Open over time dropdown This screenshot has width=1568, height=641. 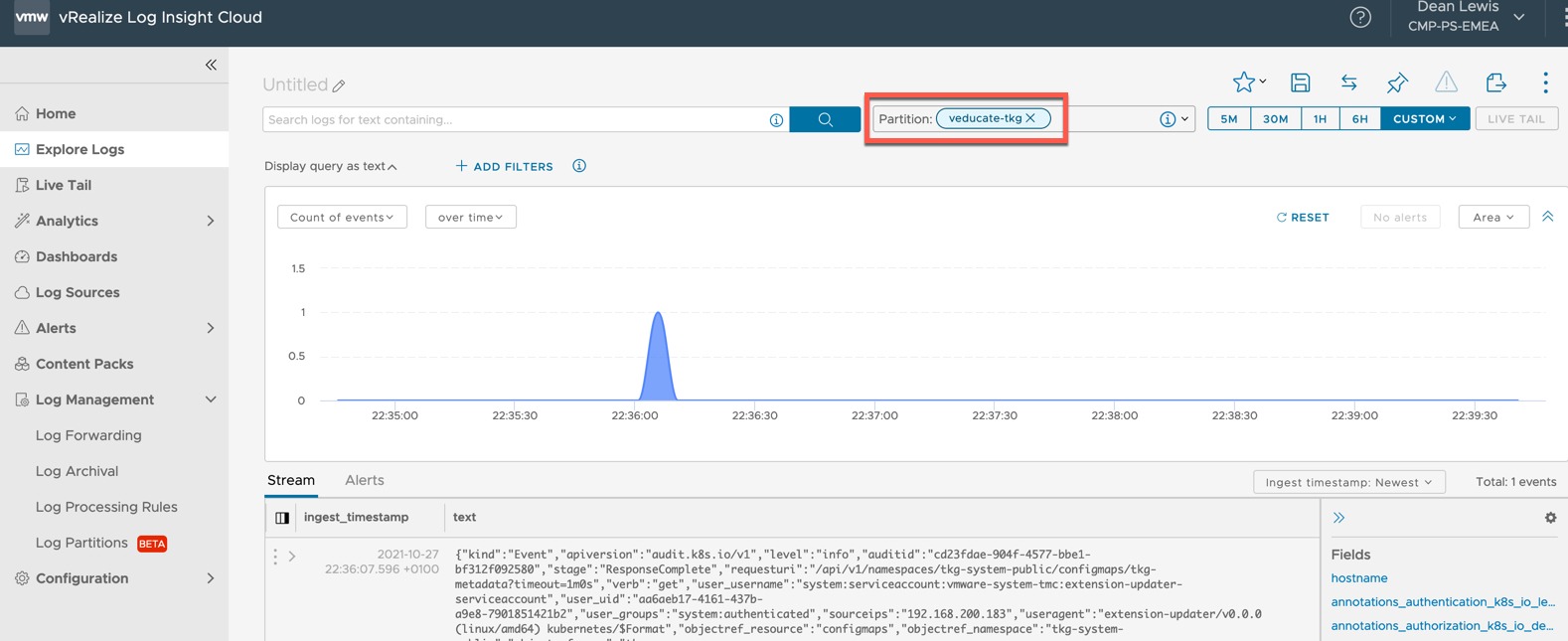click(x=471, y=217)
